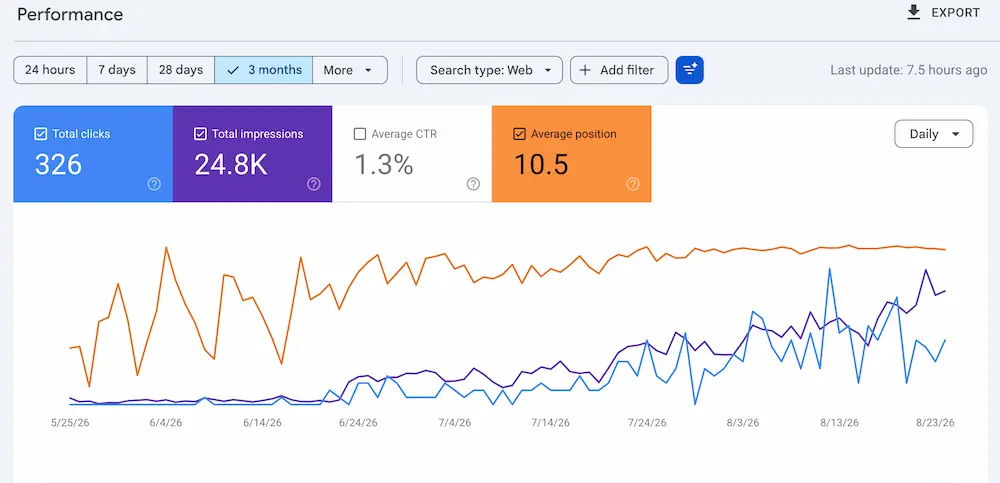Image resolution: width=1000 pixels, height=483 pixels.
Task: Click the 8/3/26 axis date label
Action: click(743, 423)
